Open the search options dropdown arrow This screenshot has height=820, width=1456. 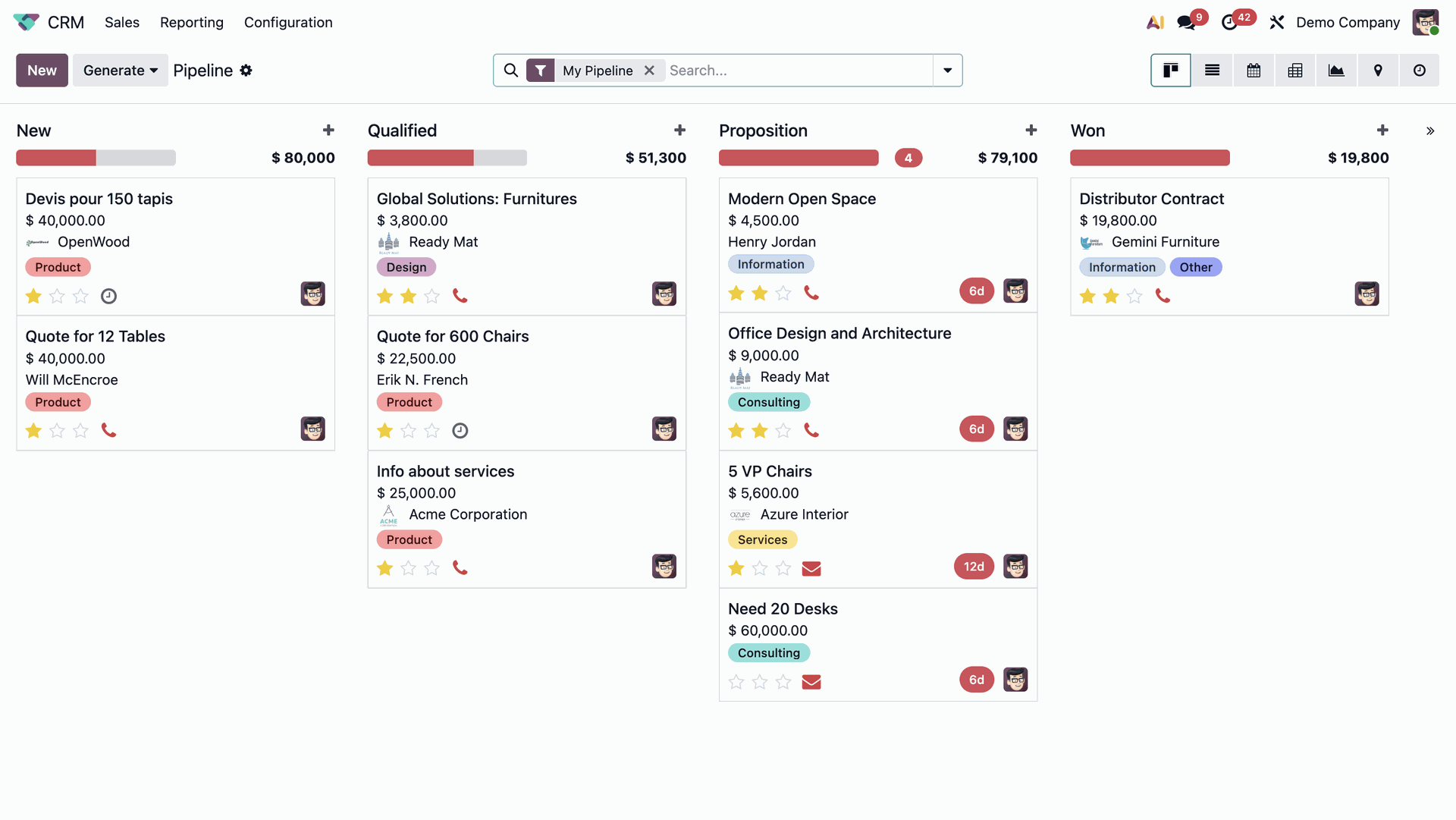pos(948,70)
